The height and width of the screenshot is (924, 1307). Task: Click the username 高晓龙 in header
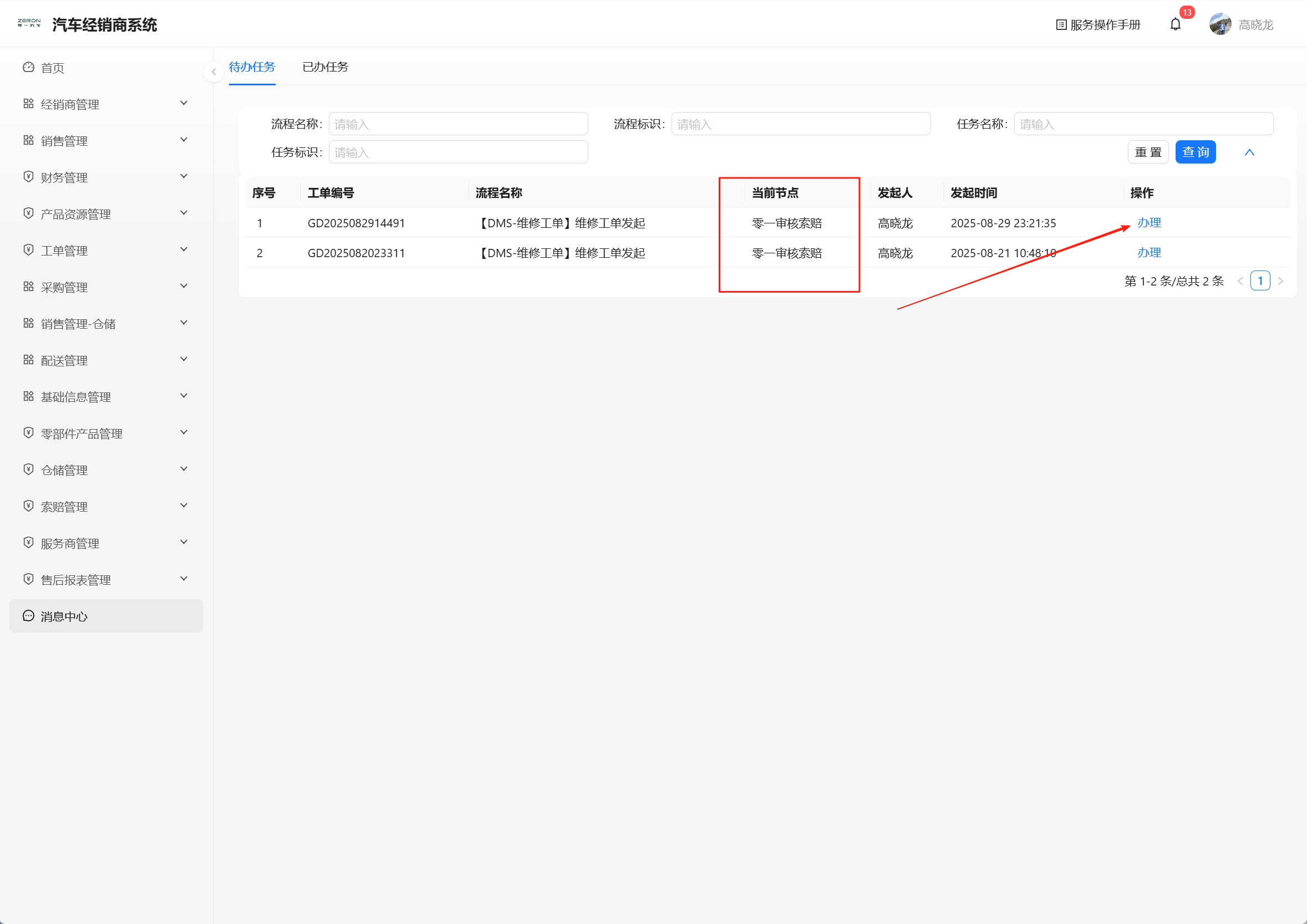coord(1256,25)
